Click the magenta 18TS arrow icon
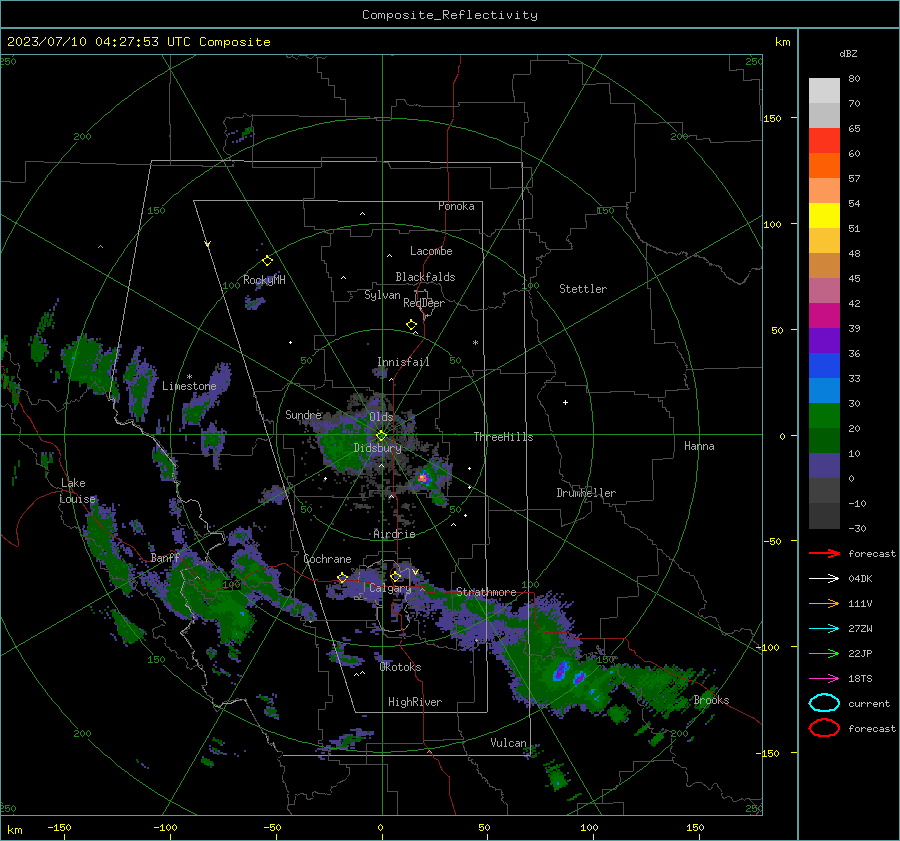 824,678
